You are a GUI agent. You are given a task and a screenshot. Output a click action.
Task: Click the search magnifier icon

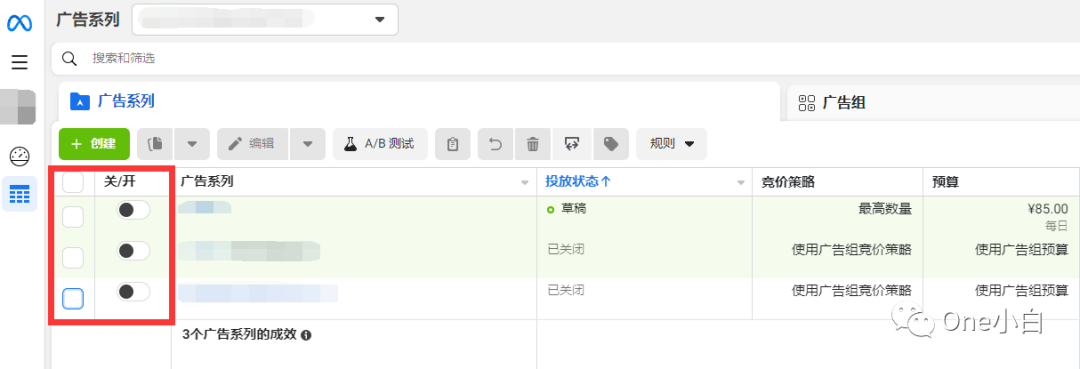point(69,59)
